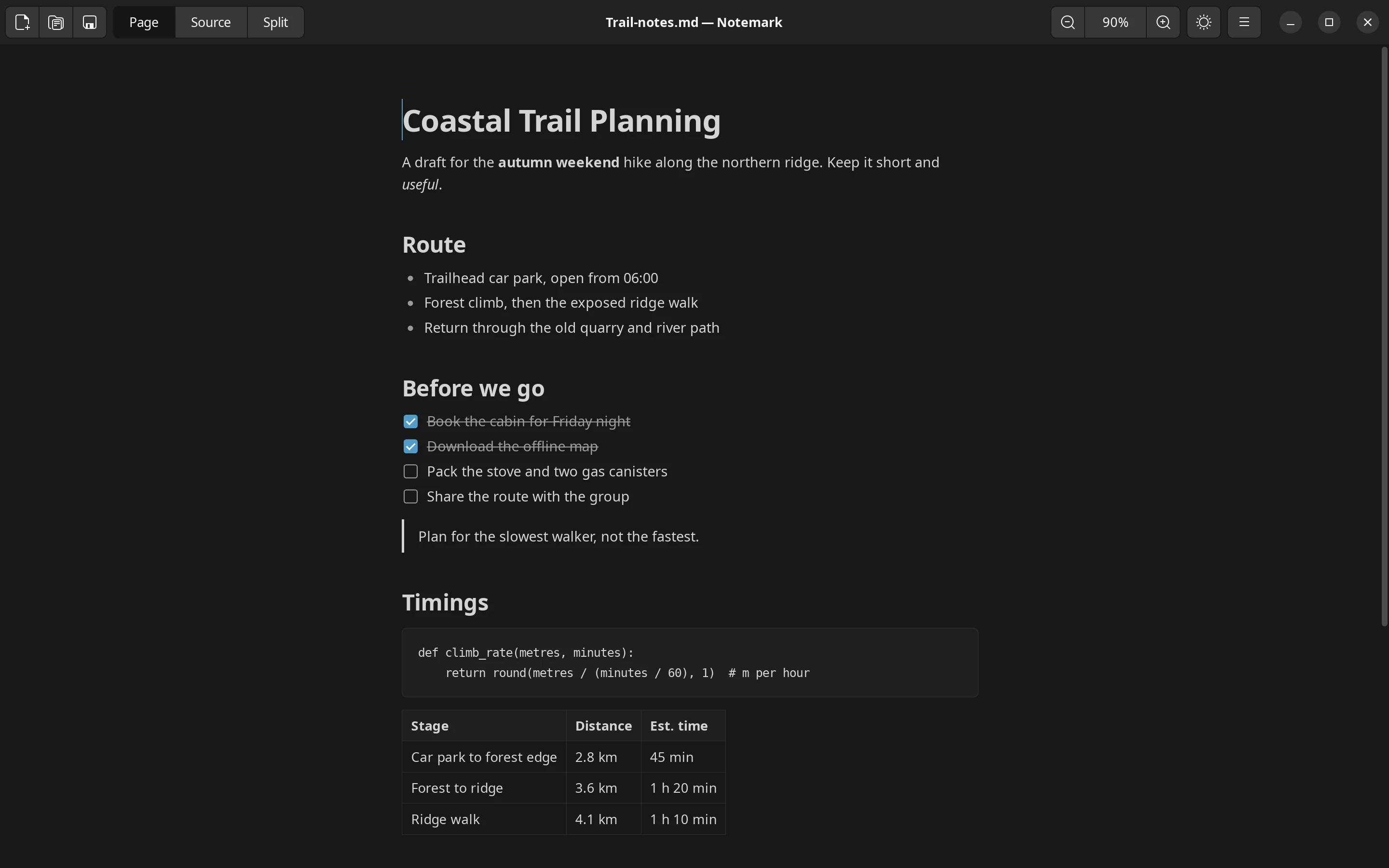Click 'Forest climb, then the exposed ridge walk'
Viewport: 1389px width, 868px height.
pyautogui.click(x=561, y=303)
